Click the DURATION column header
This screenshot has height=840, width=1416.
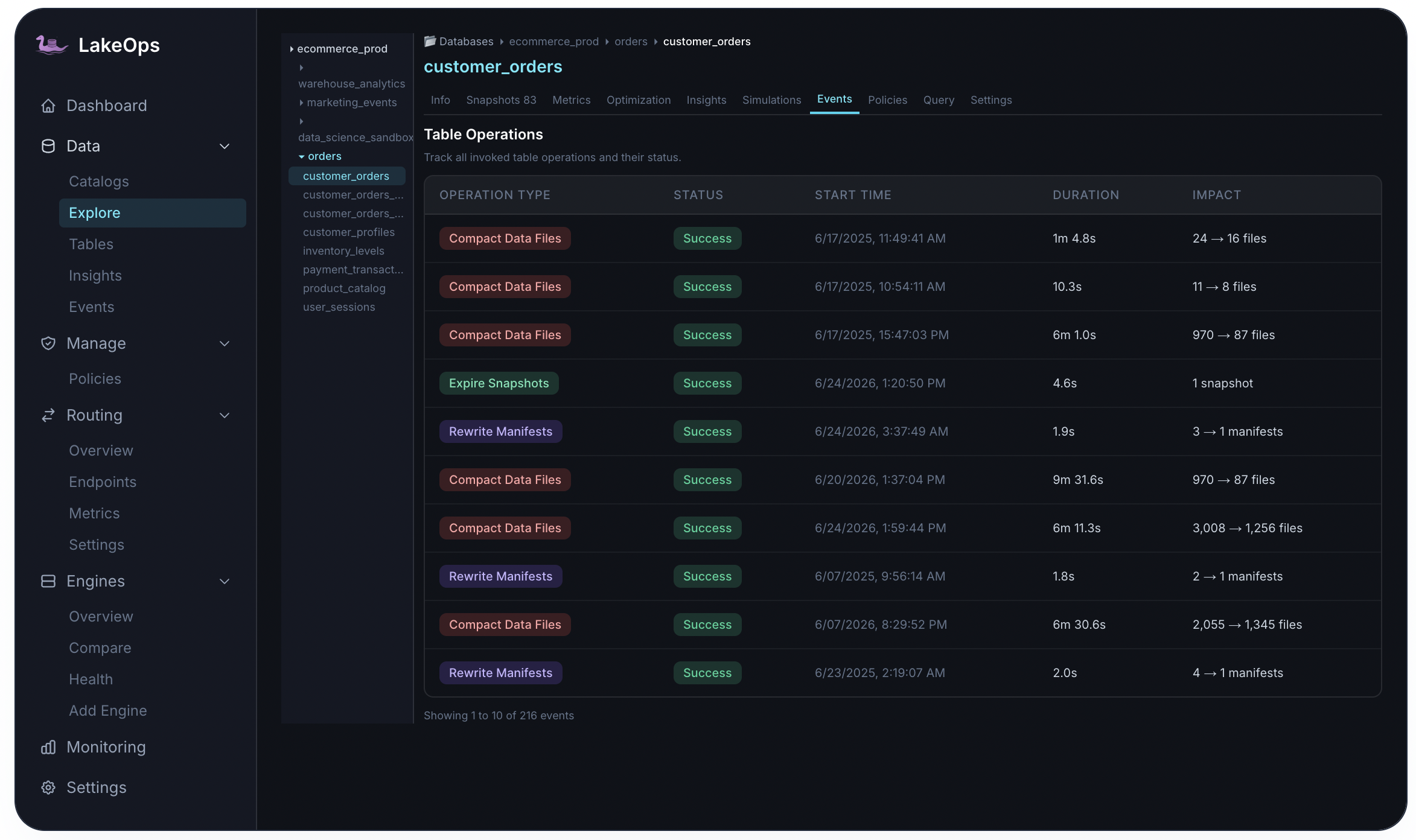click(x=1086, y=195)
